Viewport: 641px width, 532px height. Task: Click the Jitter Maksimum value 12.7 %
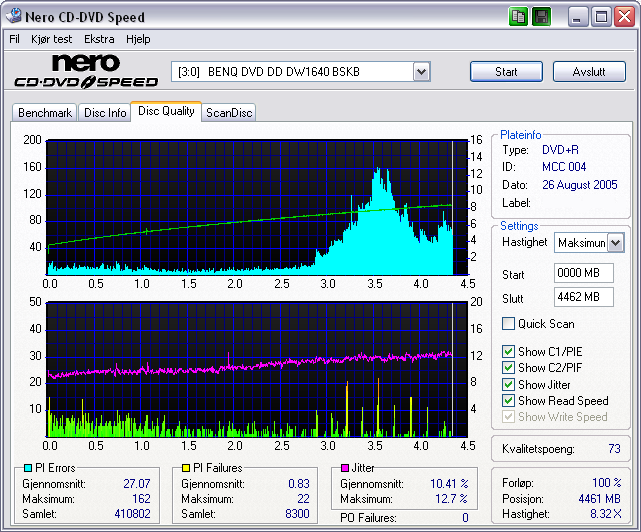pos(451,499)
